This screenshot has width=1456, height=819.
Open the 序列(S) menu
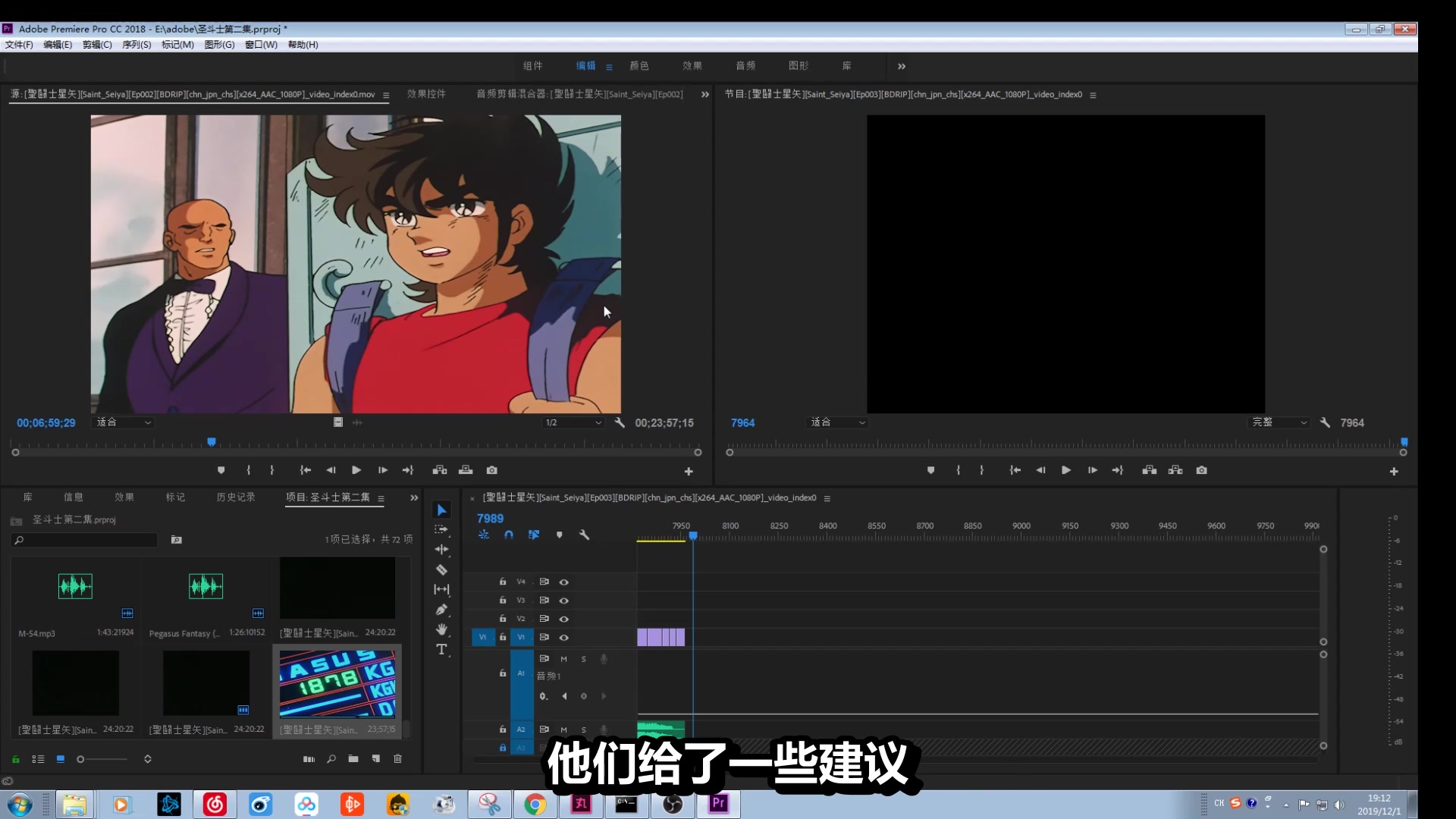pos(136,45)
